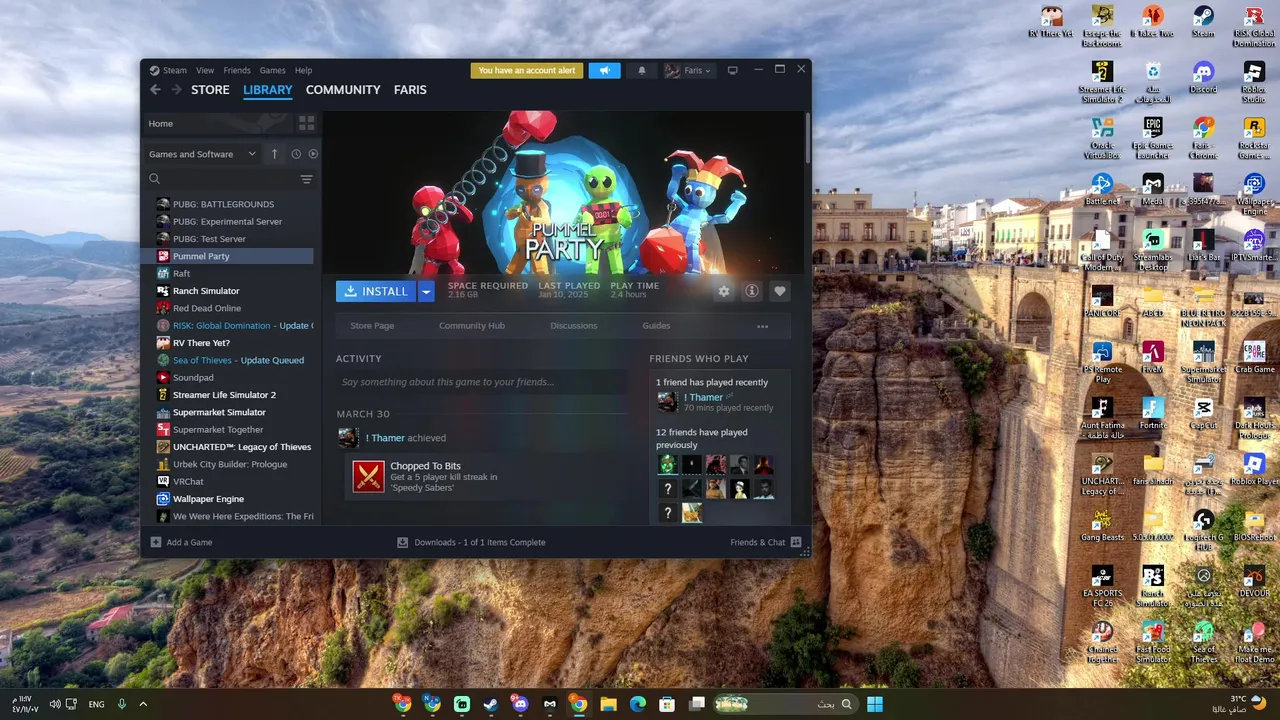Screen dimensions: 1280x720
Task: Open the Games menu
Action: (x=273, y=70)
